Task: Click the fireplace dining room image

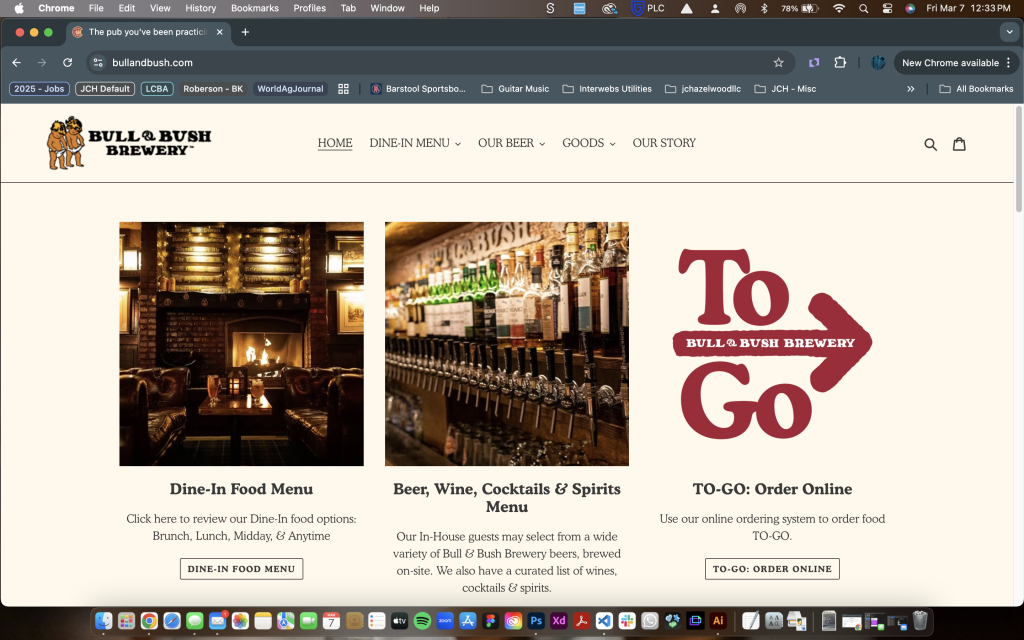Action: pyautogui.click(x=241, y=343)
